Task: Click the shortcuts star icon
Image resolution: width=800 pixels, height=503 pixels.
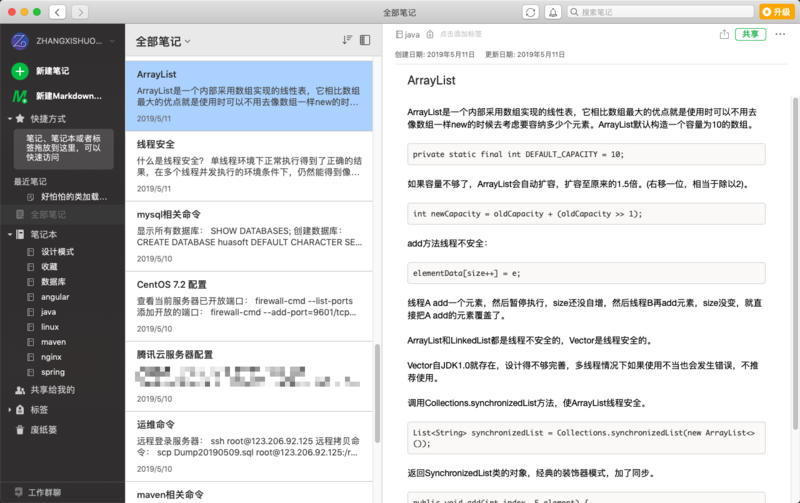Action: 20,119
